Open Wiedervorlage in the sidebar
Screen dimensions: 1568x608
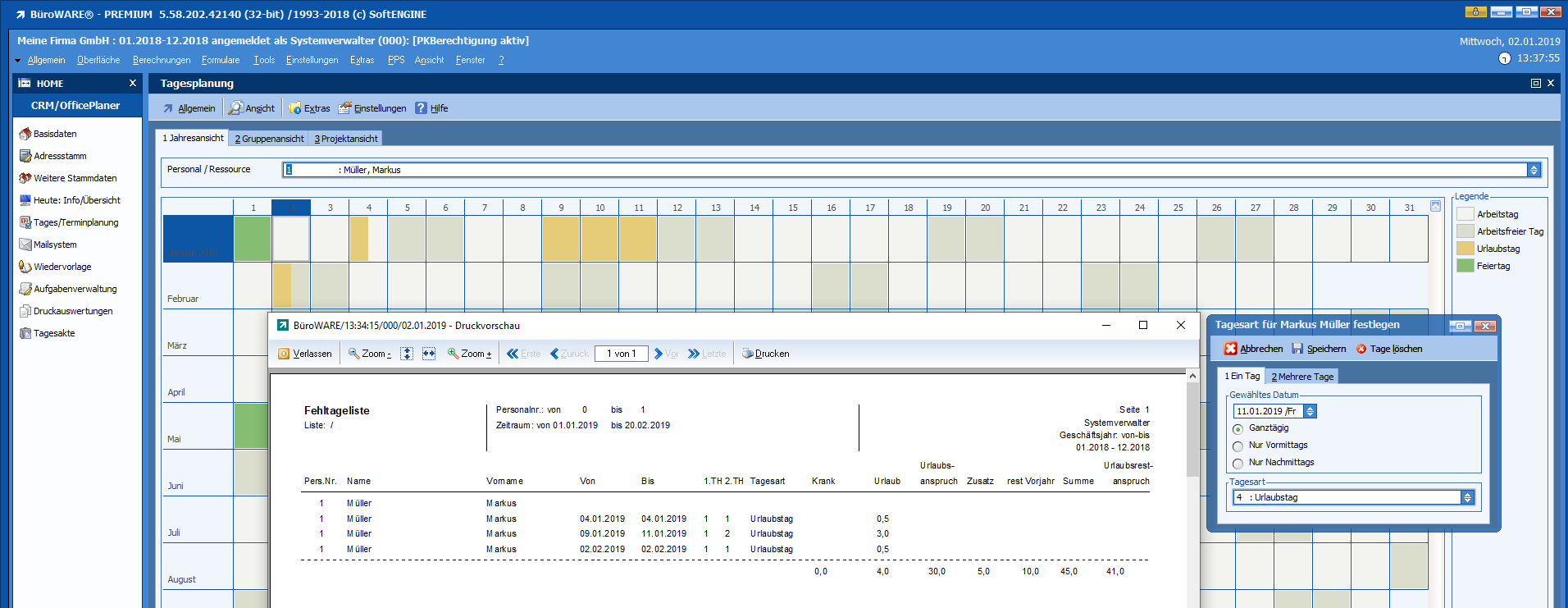(x=62, y=267)
